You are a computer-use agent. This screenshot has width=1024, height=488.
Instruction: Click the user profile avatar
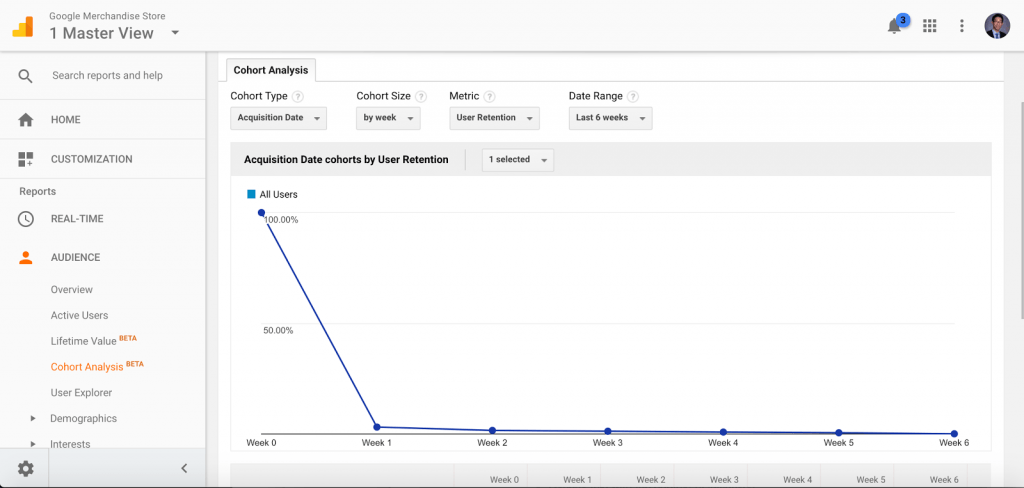[997, 25]
